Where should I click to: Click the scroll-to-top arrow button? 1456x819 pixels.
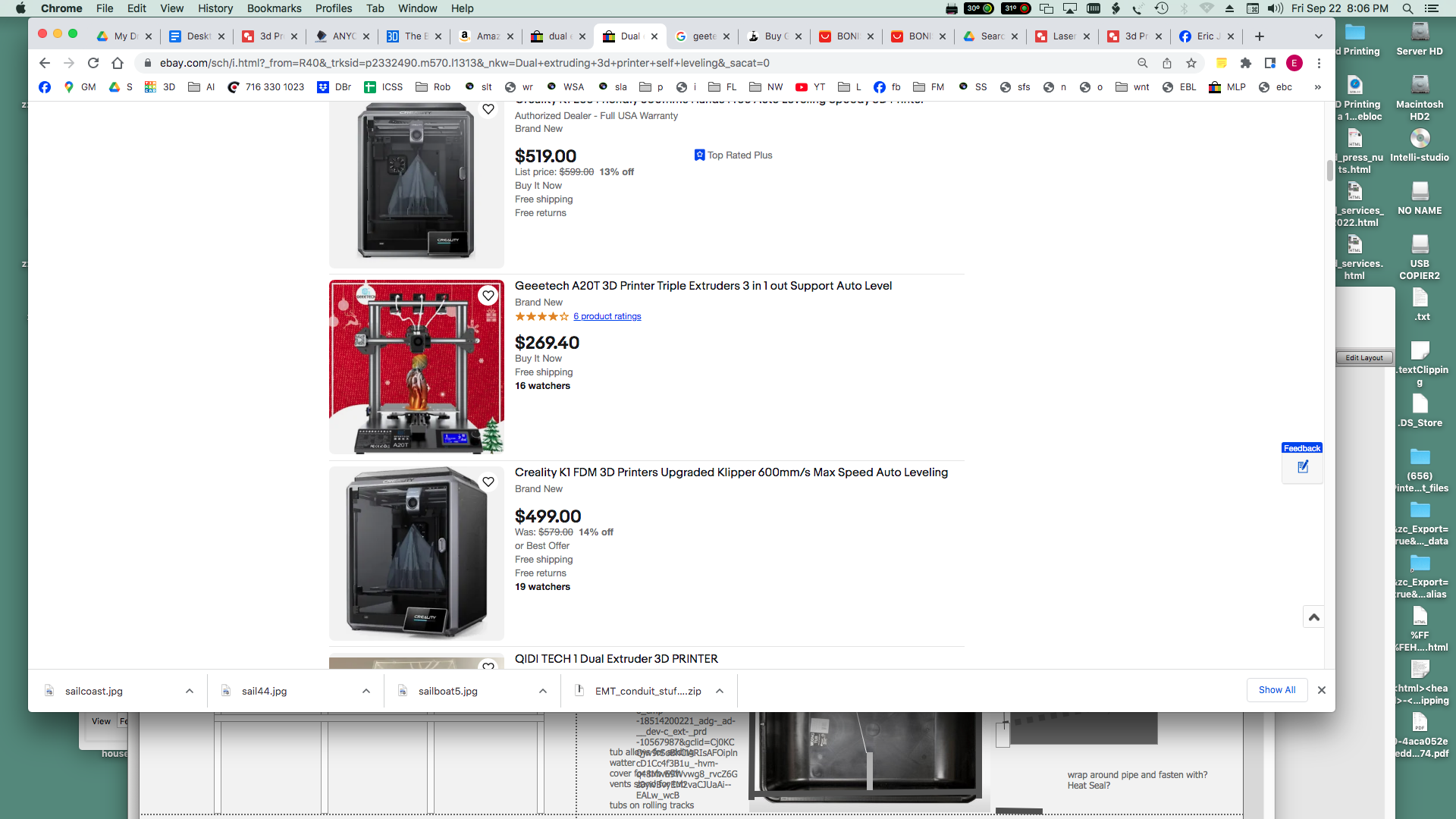pyautogui.click(x=1314, y=617)
